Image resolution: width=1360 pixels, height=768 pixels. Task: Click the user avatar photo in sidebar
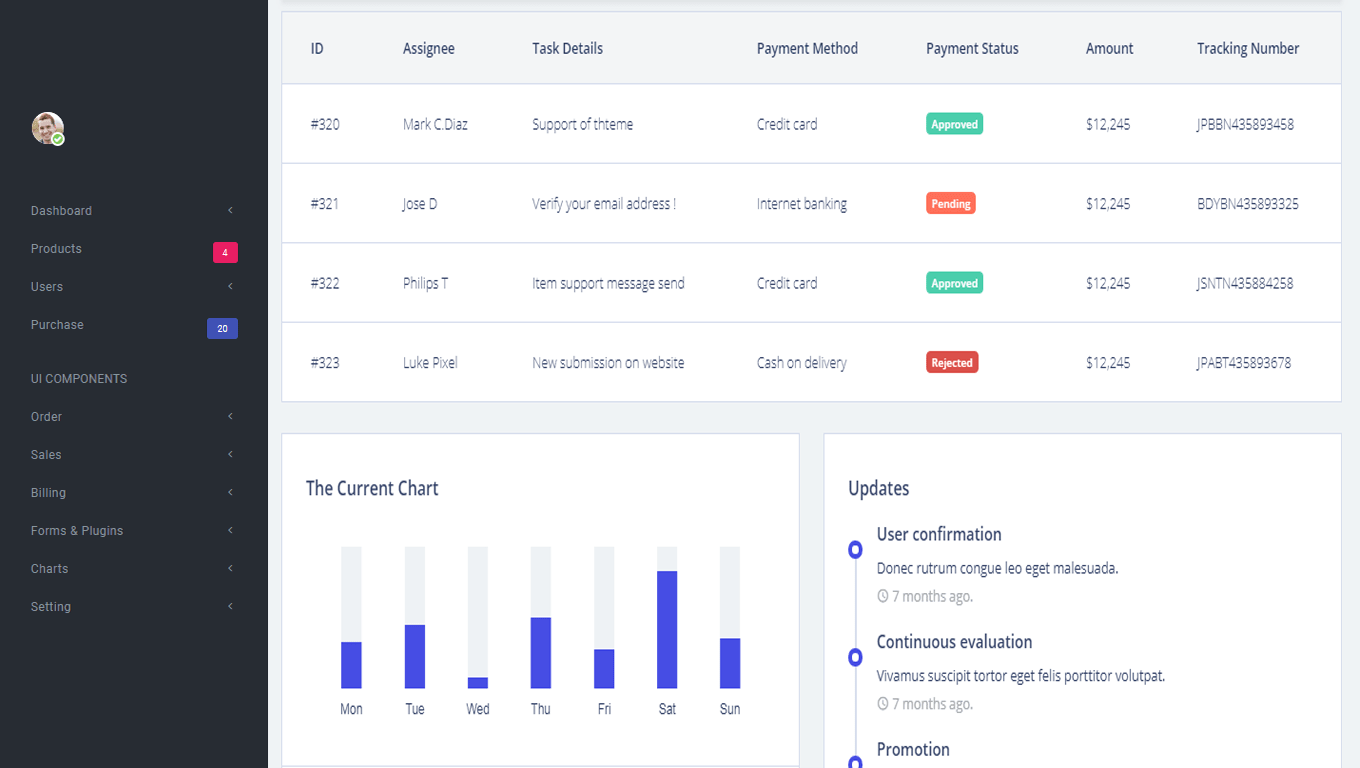coord(47,128)
